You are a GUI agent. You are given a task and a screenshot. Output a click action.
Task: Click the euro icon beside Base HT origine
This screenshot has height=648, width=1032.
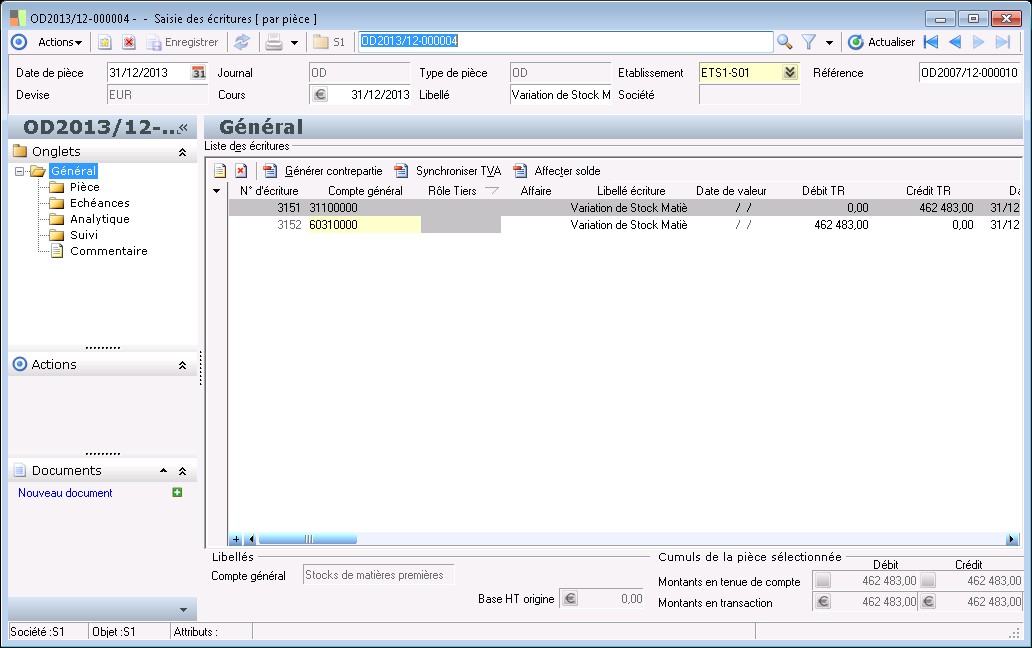pos(571,599)
